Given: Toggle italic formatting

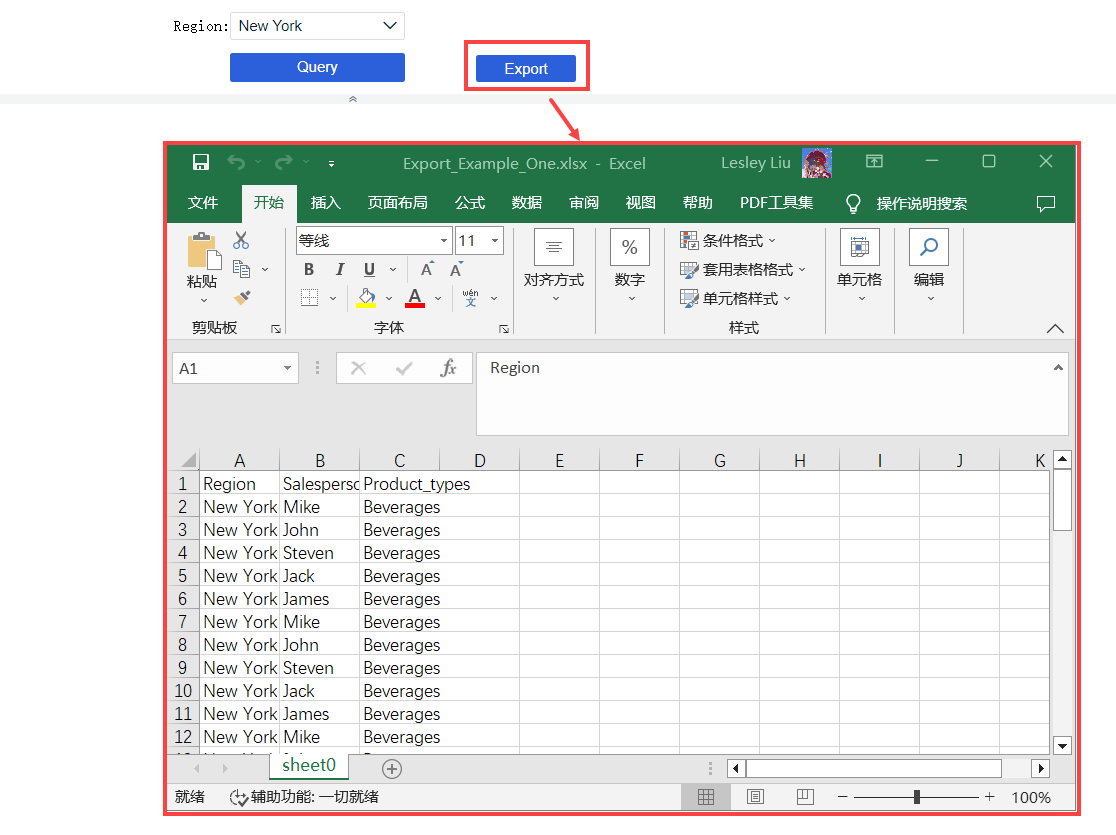Looking at the screenshot, I should tap(341, 268).
